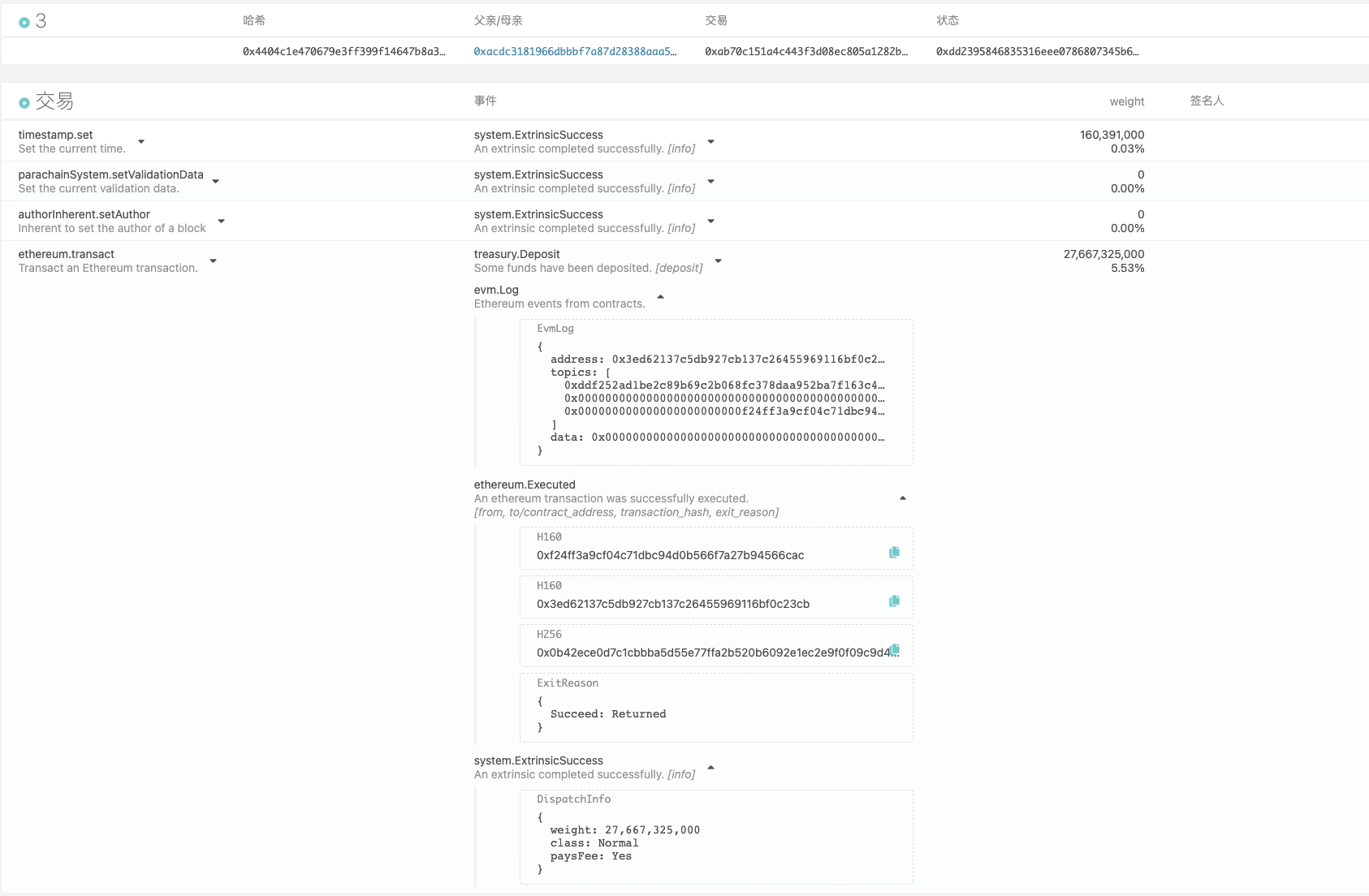This screenshot has height=896, width=1369.
Task: Expand the parachainSystem.setValidationData extrinsic
Action: pos(216,181)
